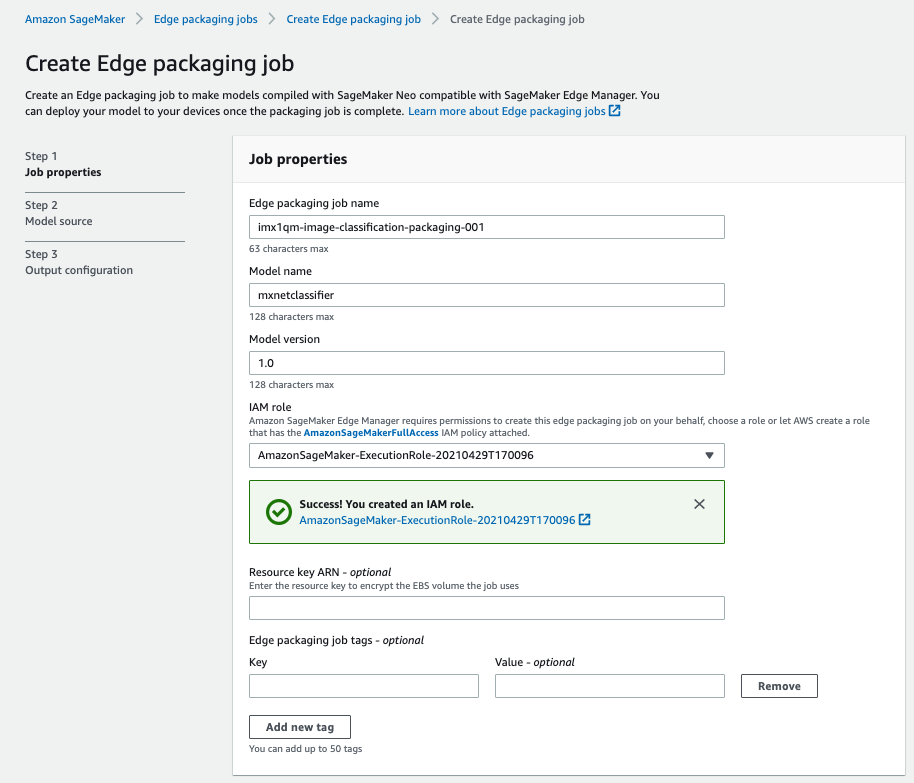
Task: Dismiss the IAM role success alert
Action: click(x=699, y=504)
